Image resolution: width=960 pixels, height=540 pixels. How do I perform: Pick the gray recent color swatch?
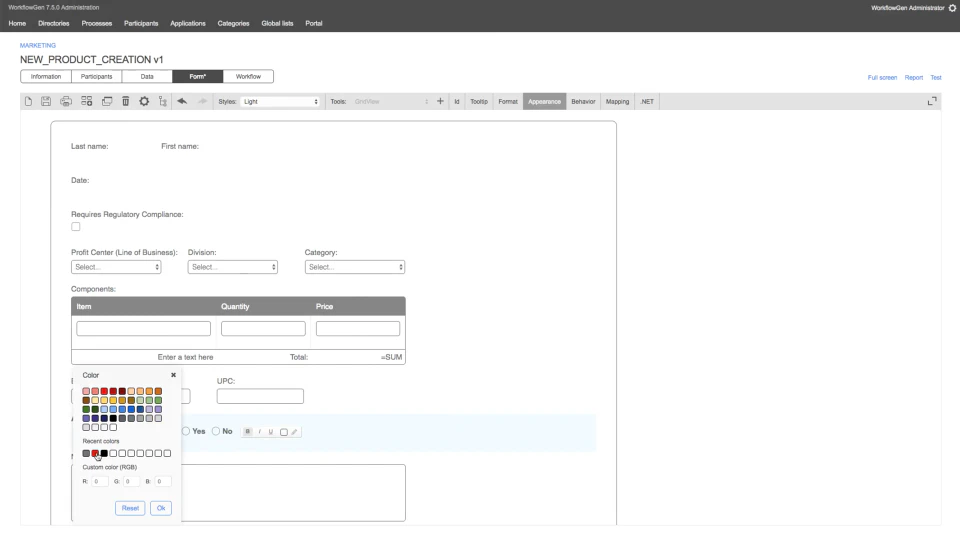coord(86,454)
